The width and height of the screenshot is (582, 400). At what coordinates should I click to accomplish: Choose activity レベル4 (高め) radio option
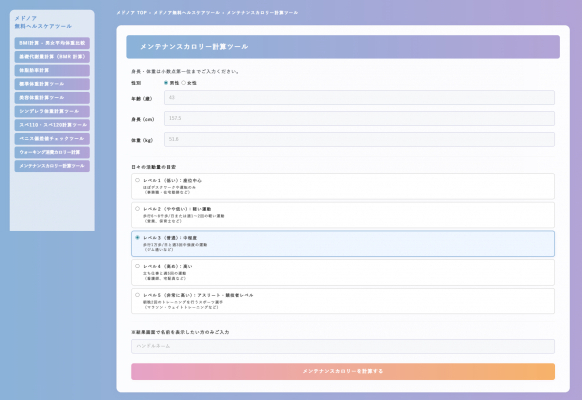tap(137, 266)
